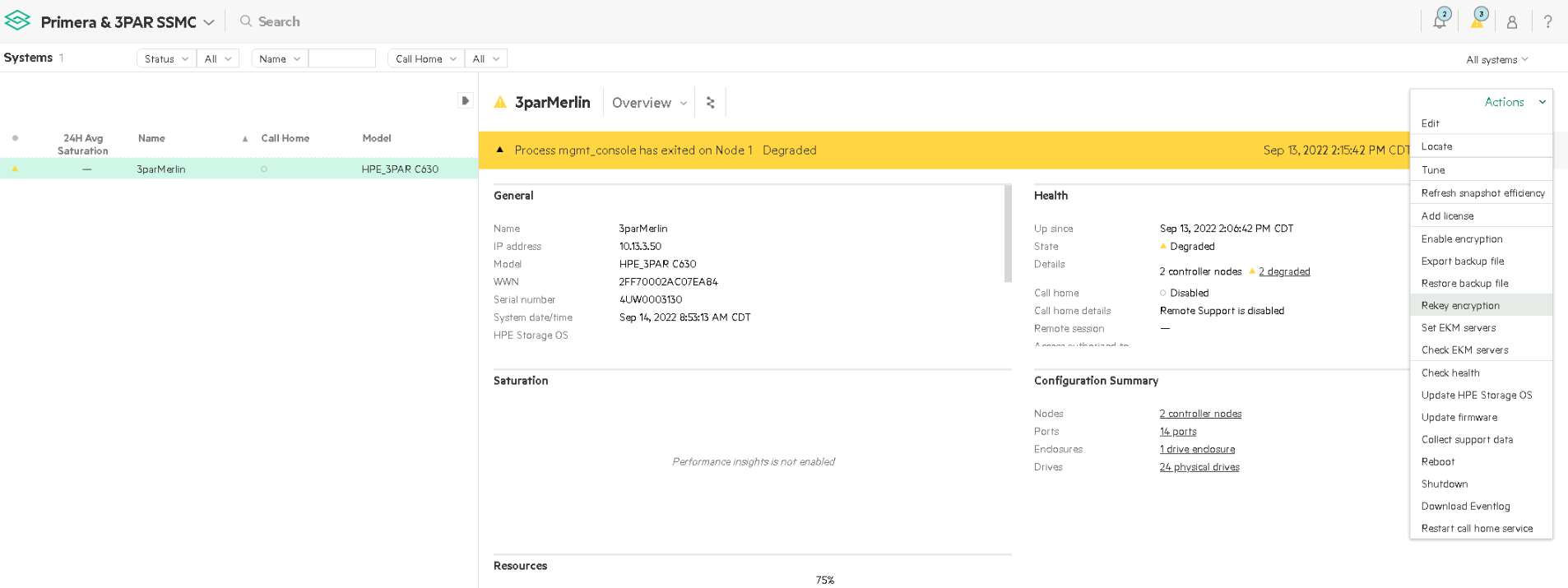Open the notifications bell icon
This screenshot has height=588, width=1568.
point(1440,21)
